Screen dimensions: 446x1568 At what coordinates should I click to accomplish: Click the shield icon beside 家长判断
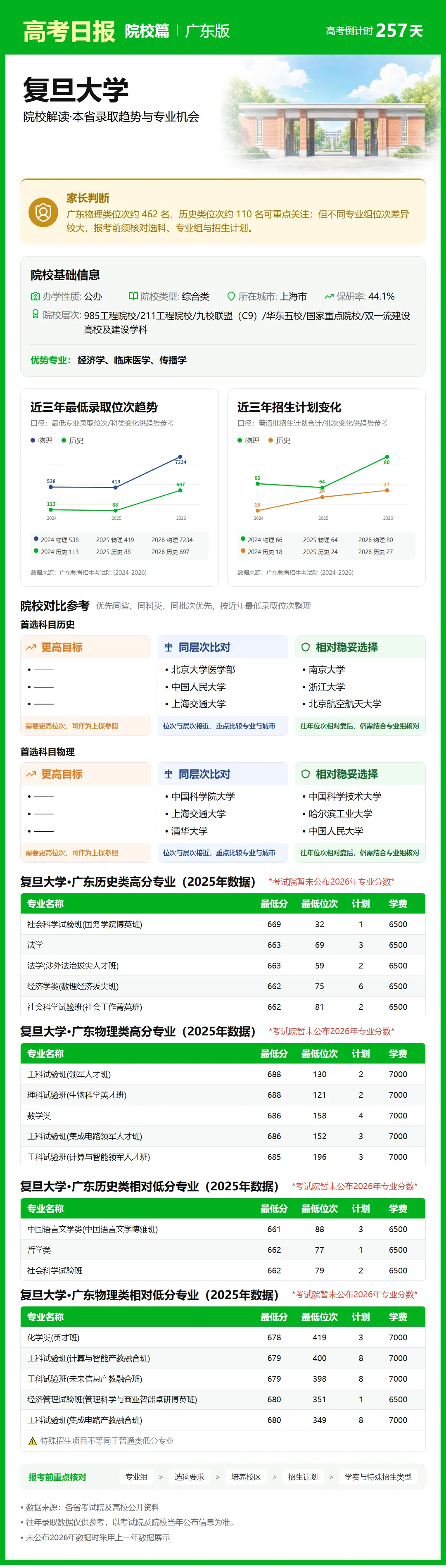[x=43, y=212]
